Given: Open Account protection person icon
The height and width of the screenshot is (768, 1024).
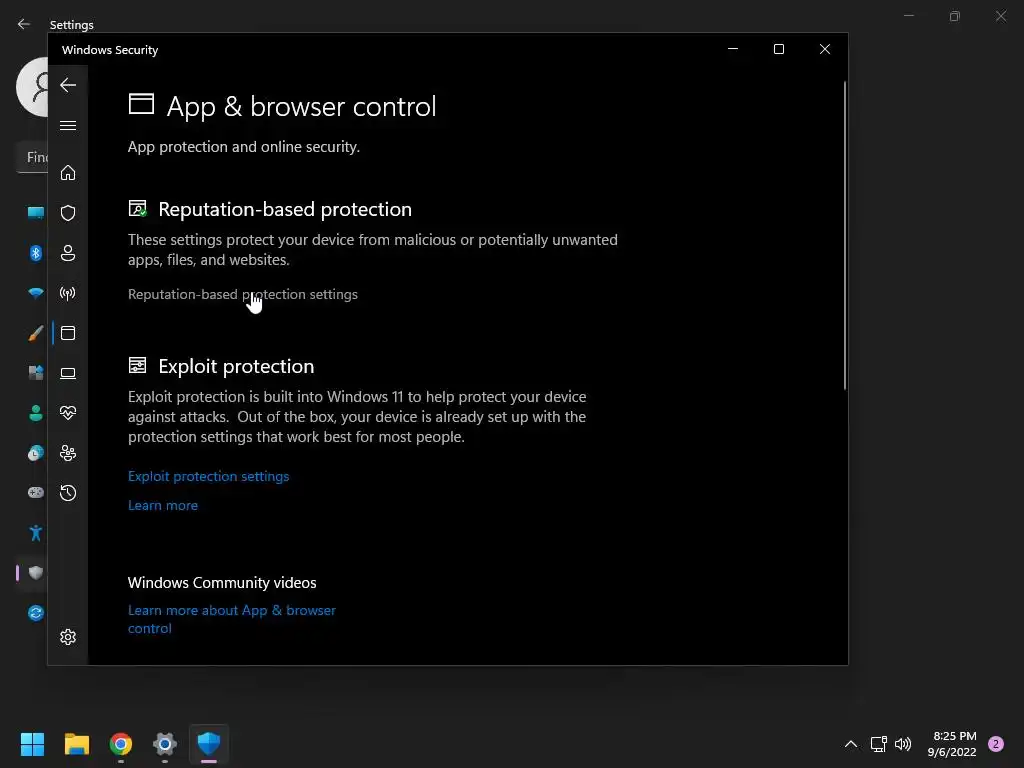Looking at the screenshot, I should pos(68,253).
